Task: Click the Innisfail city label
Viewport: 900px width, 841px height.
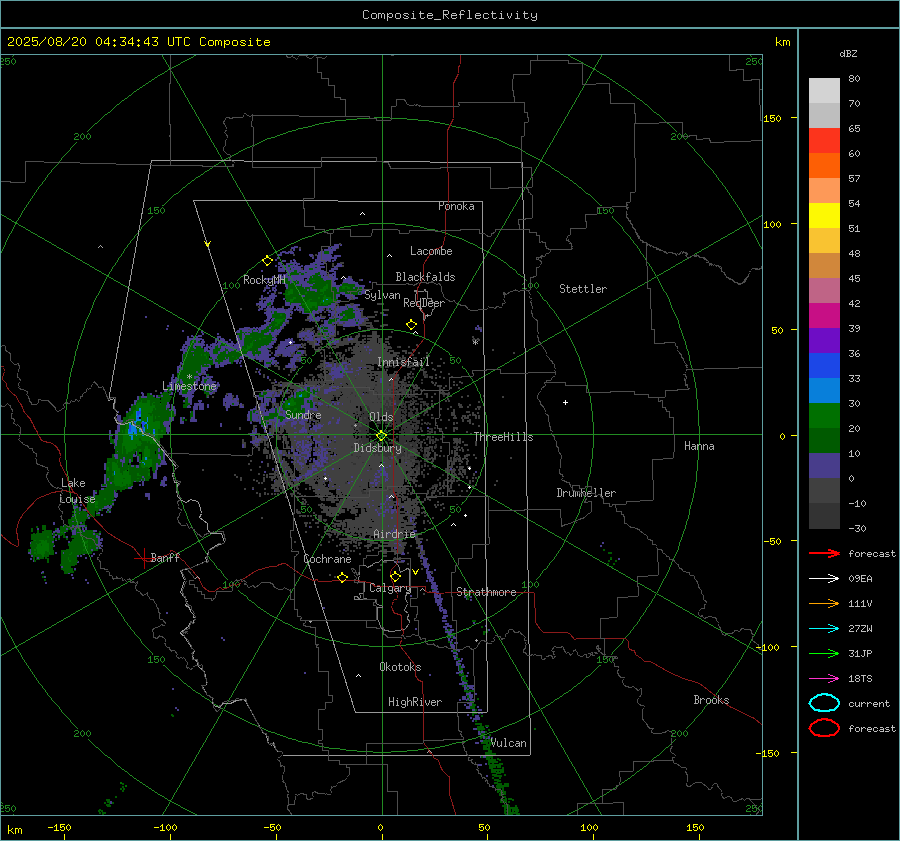Action: pyautogui.click(x=403, y=362)
